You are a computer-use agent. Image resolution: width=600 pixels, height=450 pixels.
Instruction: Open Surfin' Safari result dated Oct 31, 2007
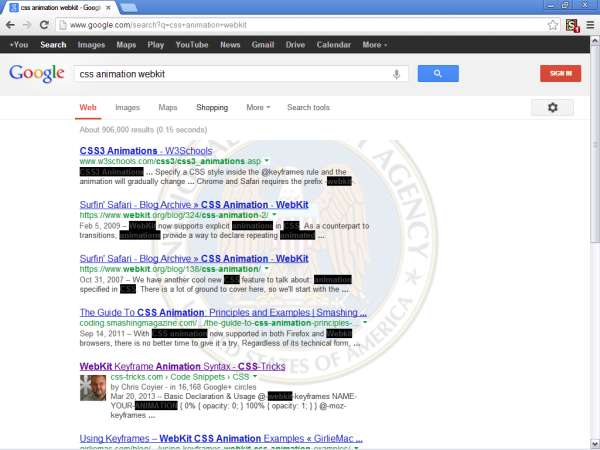pos(194,259)
